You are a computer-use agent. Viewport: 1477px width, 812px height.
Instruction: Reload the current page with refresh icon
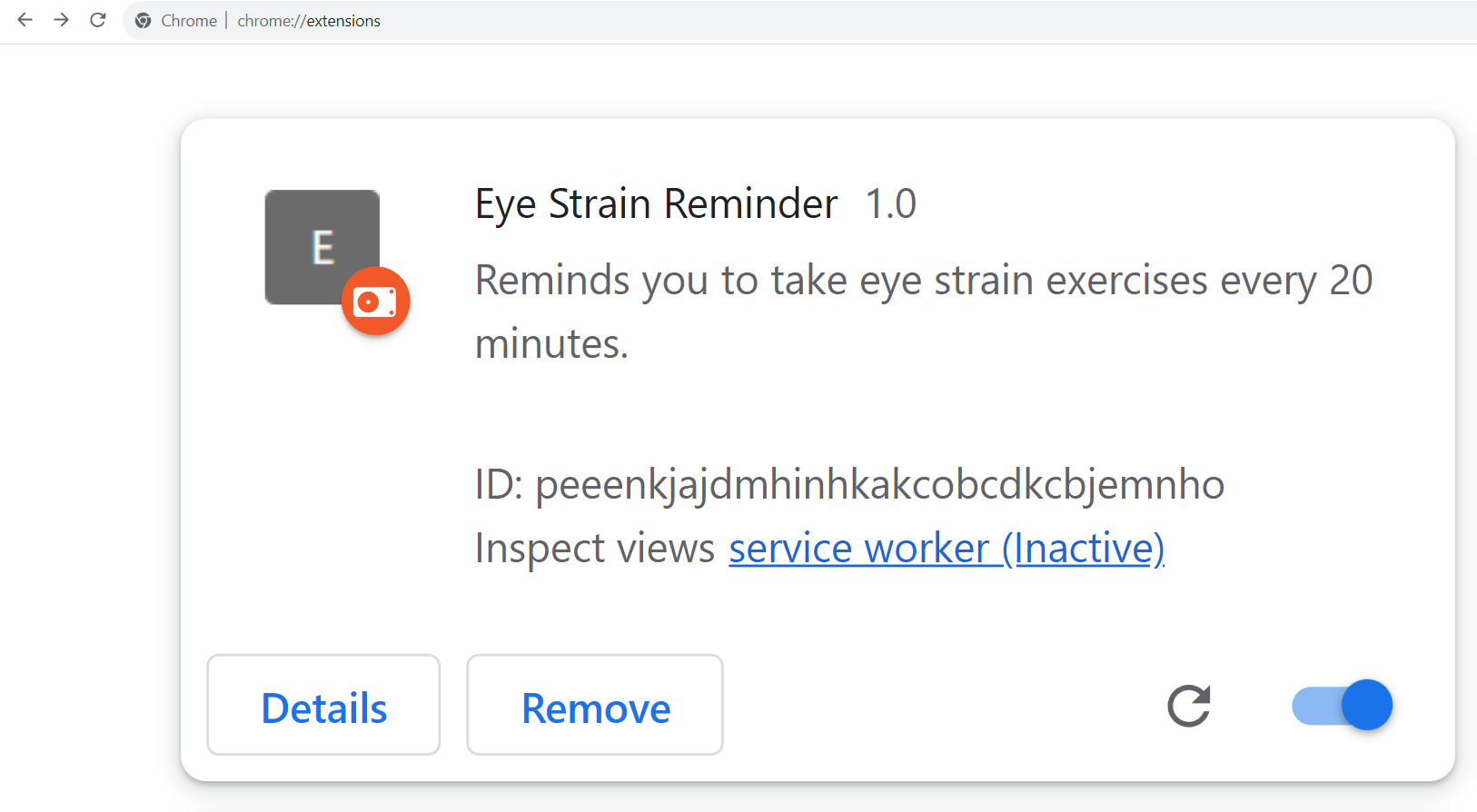(x=97, y=20)
